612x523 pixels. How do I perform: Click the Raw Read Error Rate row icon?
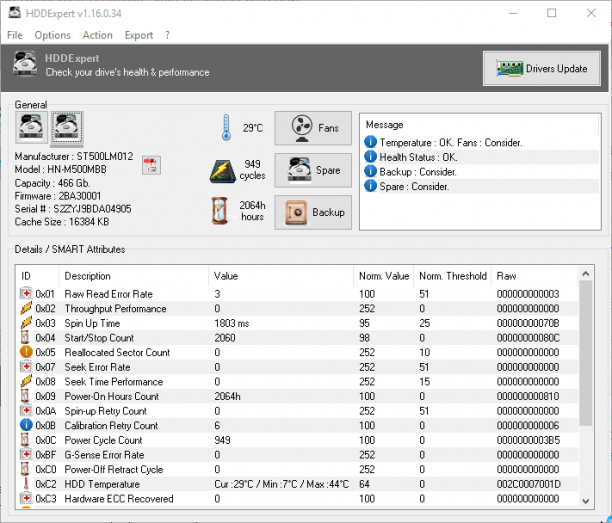tap(26, 293)
